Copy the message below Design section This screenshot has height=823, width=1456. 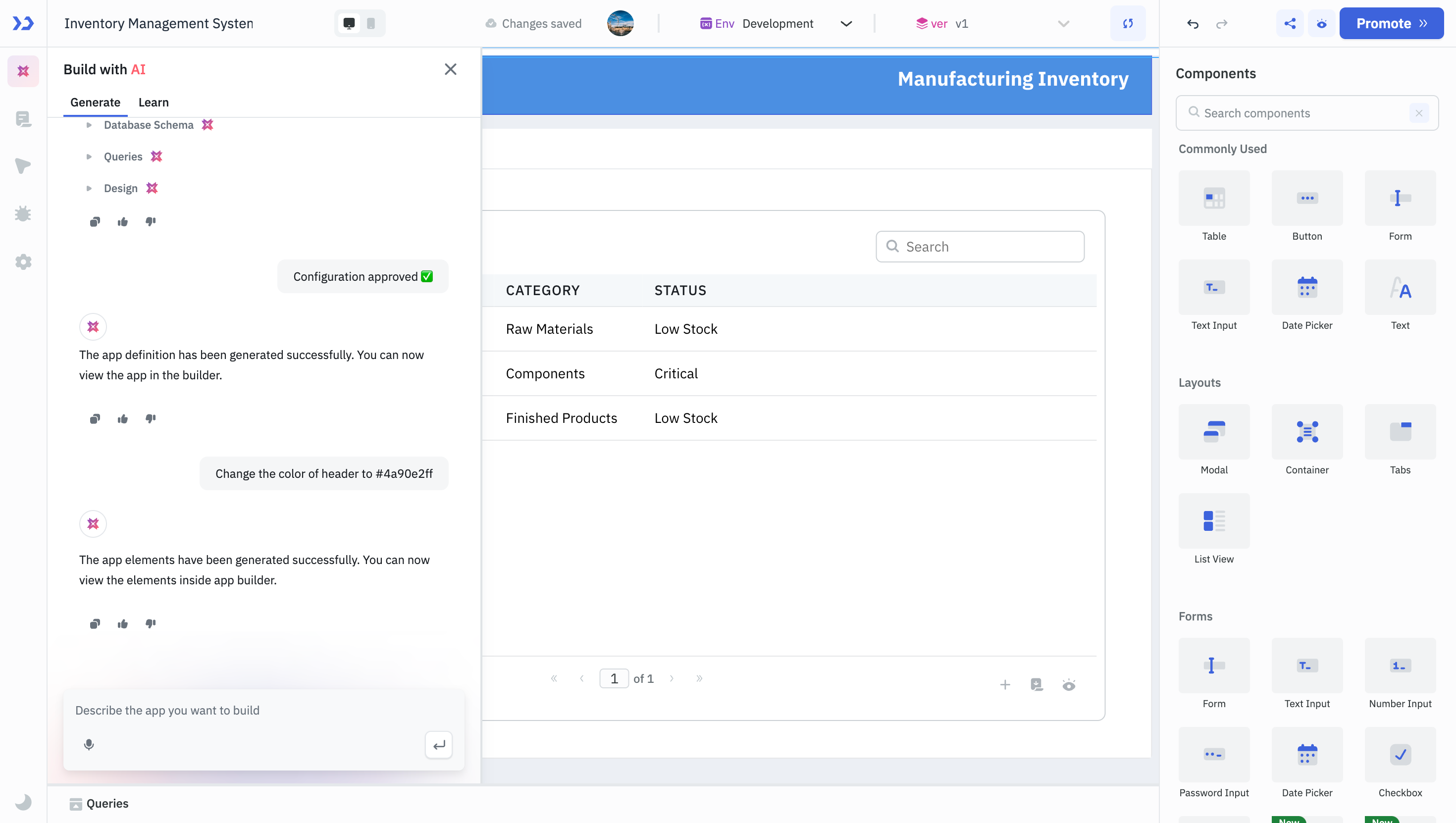[x=95, y=221]
